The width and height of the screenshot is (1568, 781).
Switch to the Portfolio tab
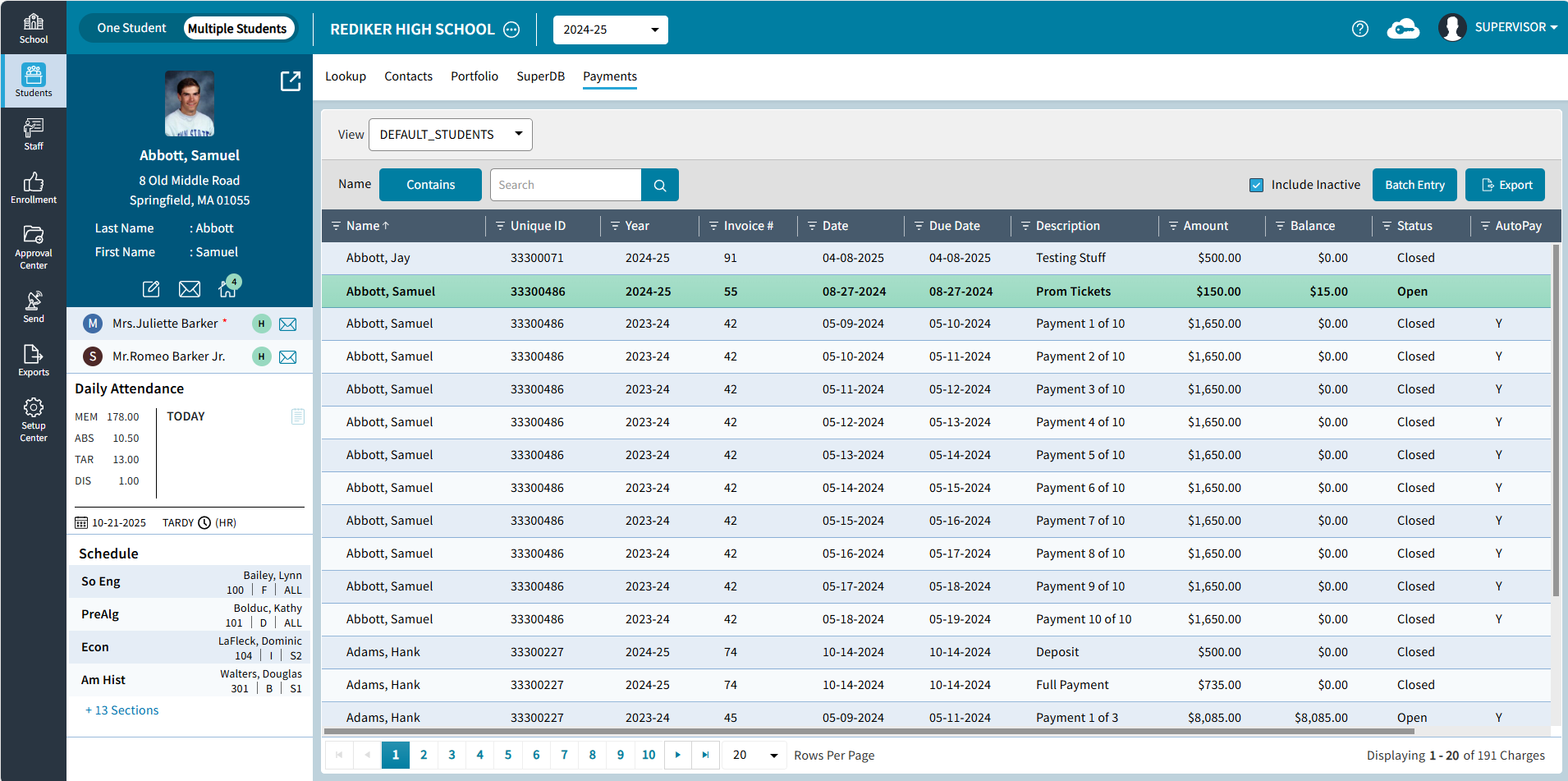click(x=475, y=76)
